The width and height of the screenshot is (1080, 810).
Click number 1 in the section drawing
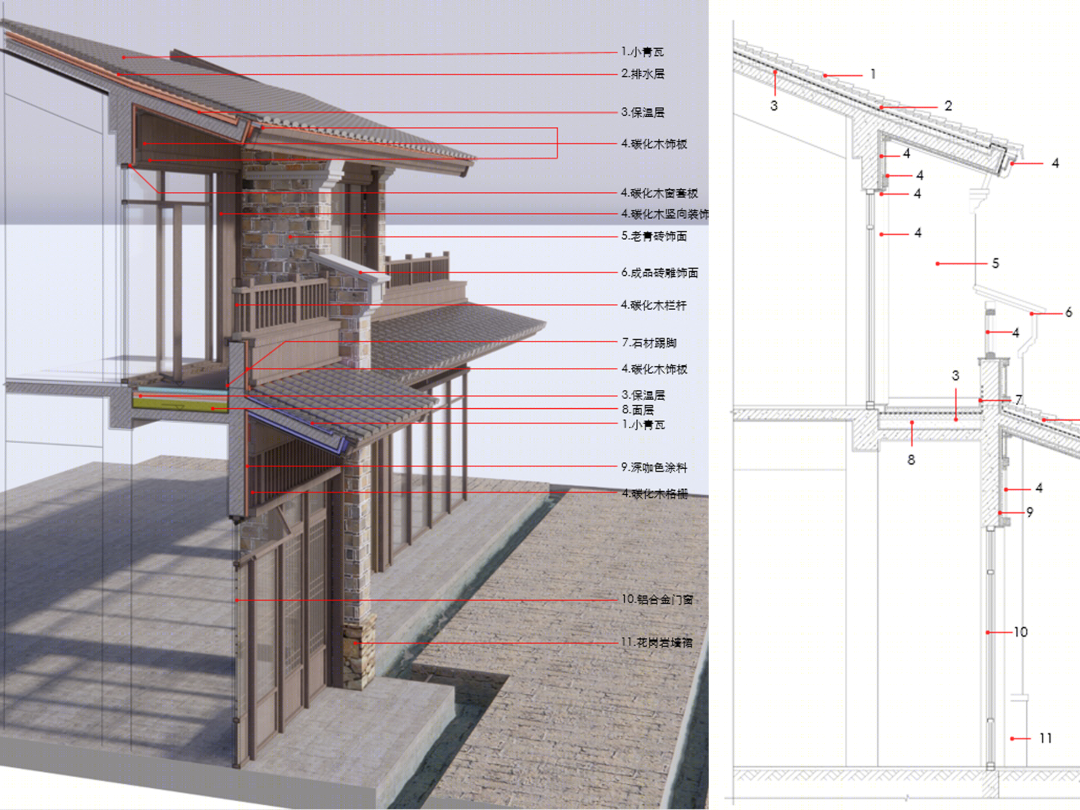873,74
